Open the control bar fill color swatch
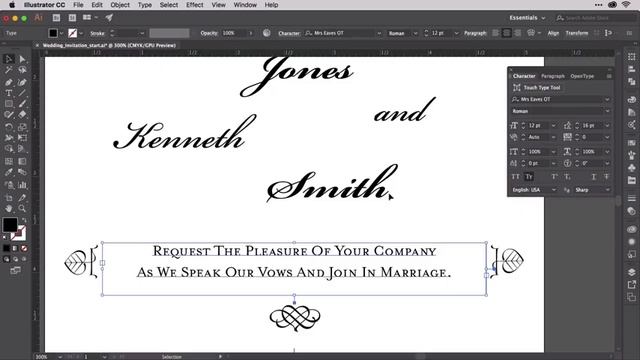Viewport: 640px width, 360px height. 53,33
